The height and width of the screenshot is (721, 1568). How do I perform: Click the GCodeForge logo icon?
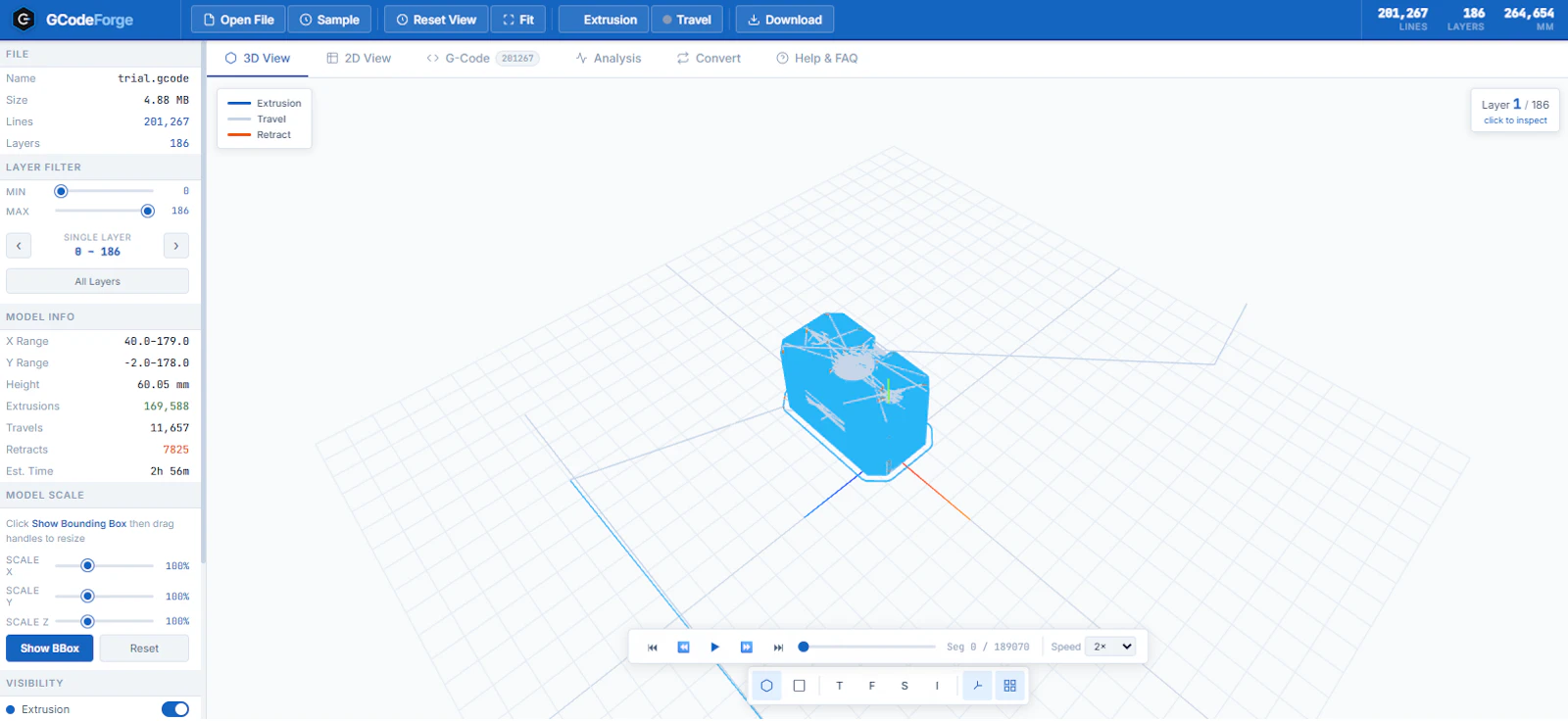tap(24, 19)
